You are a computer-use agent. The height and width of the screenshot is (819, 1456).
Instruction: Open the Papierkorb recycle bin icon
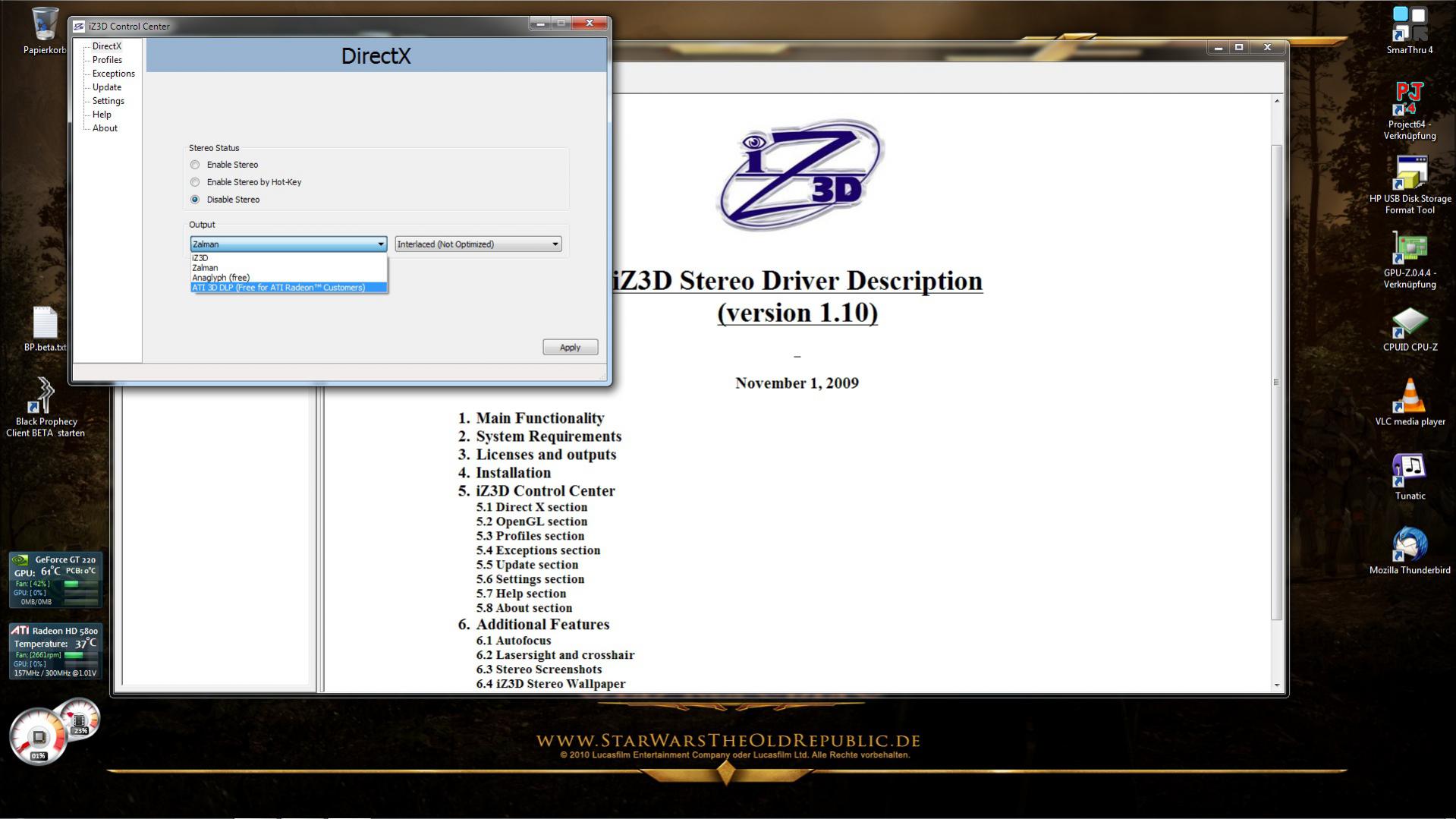tap(45, 31)
